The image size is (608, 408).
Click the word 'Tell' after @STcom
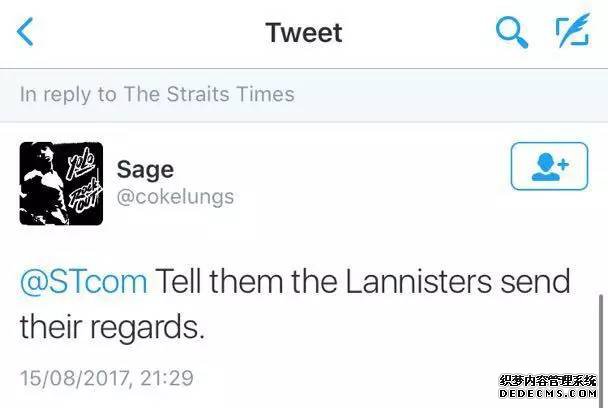click(x=178, y=281)
